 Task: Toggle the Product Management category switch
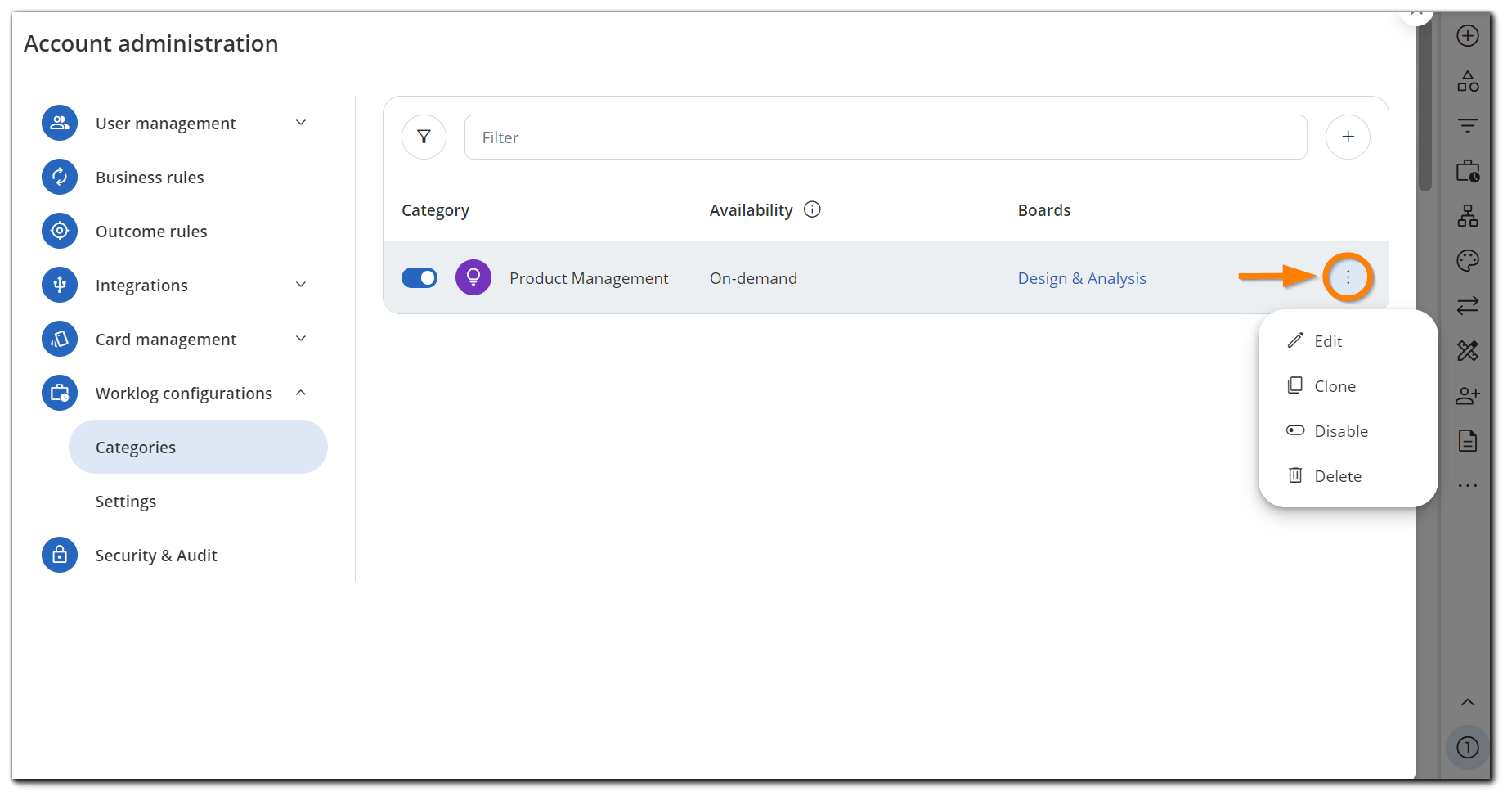click(x=419, y=277)
